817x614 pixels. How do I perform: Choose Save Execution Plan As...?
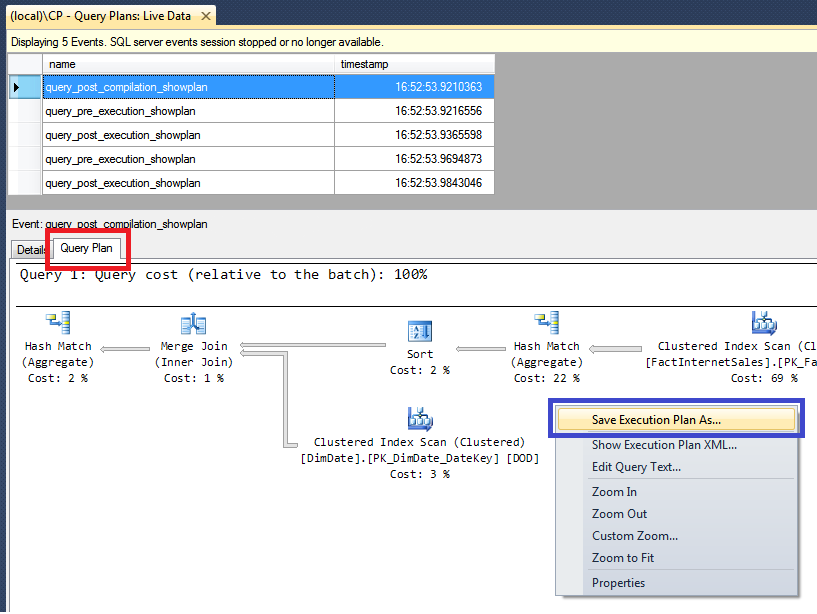point(676,420)
